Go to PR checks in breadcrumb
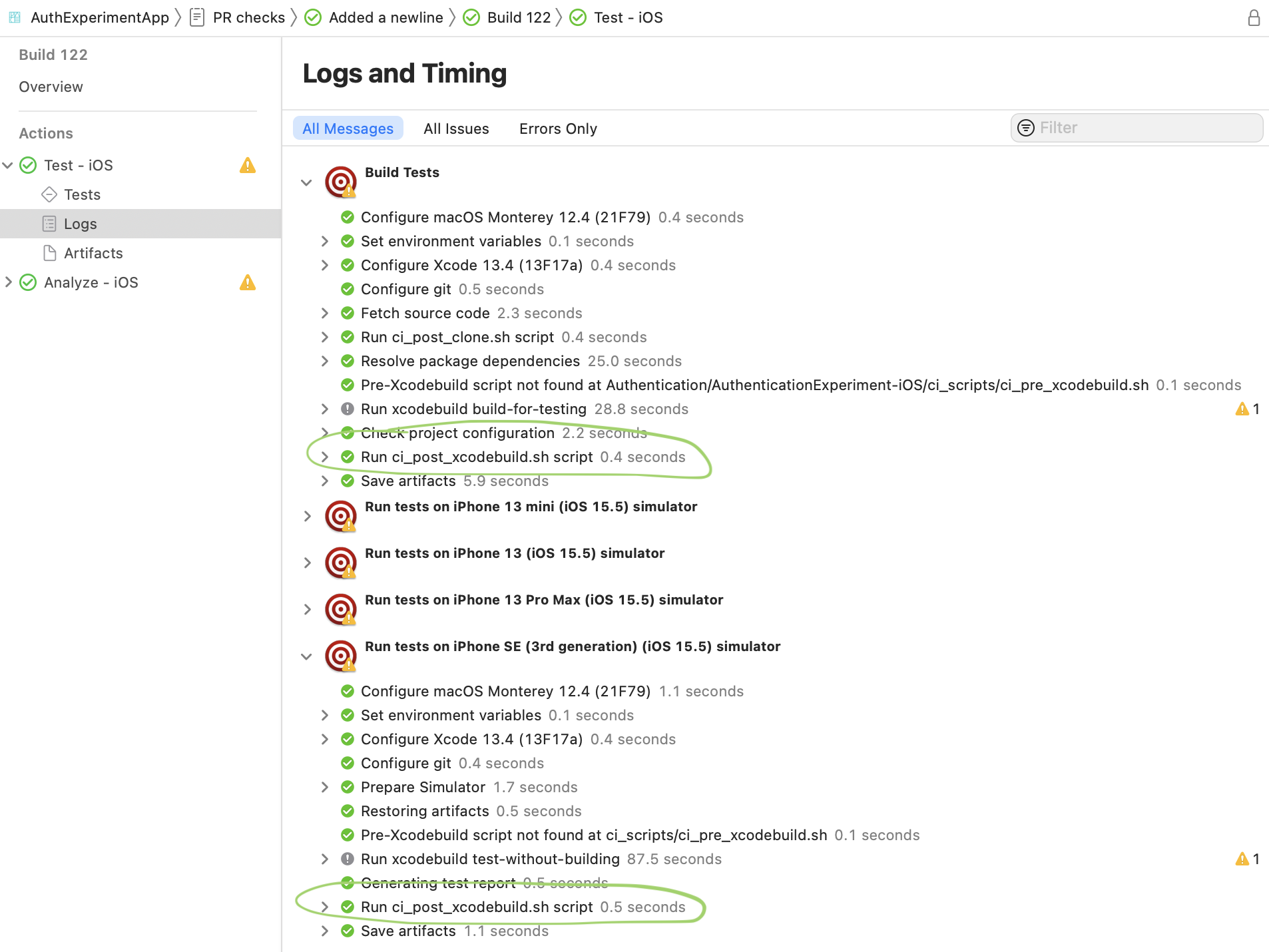 (x=249, y=18)
